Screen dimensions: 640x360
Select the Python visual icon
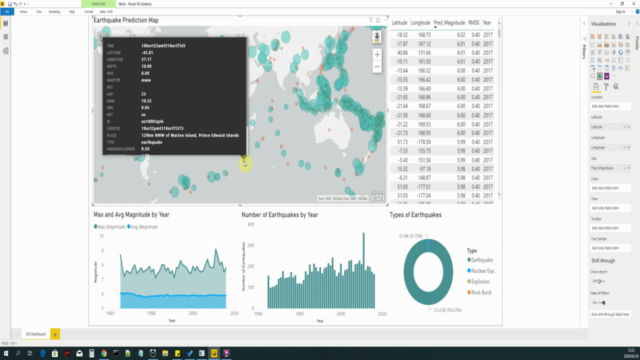pyautogui.click(x=620, y=68)
